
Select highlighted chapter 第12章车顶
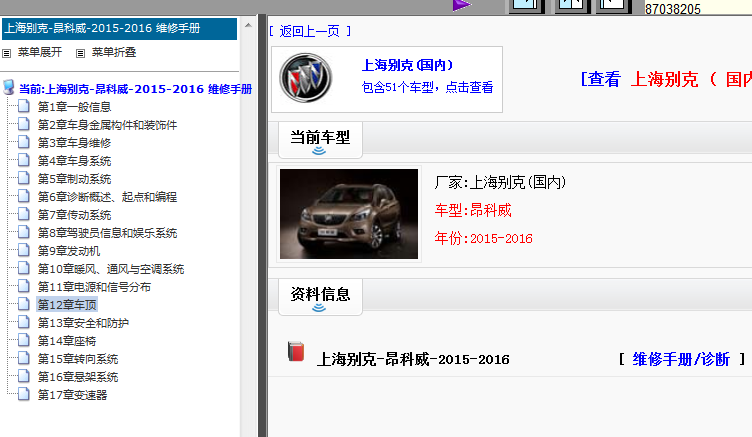(67, 305)
